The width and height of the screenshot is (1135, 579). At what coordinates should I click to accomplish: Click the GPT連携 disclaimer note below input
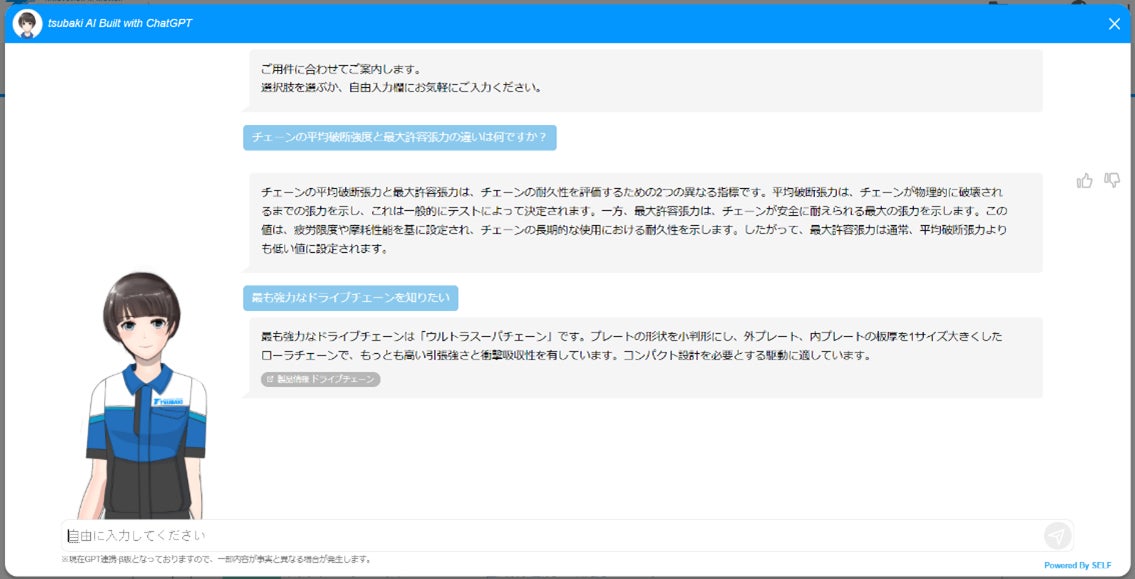pyautogui.click(x=216, y=559)
